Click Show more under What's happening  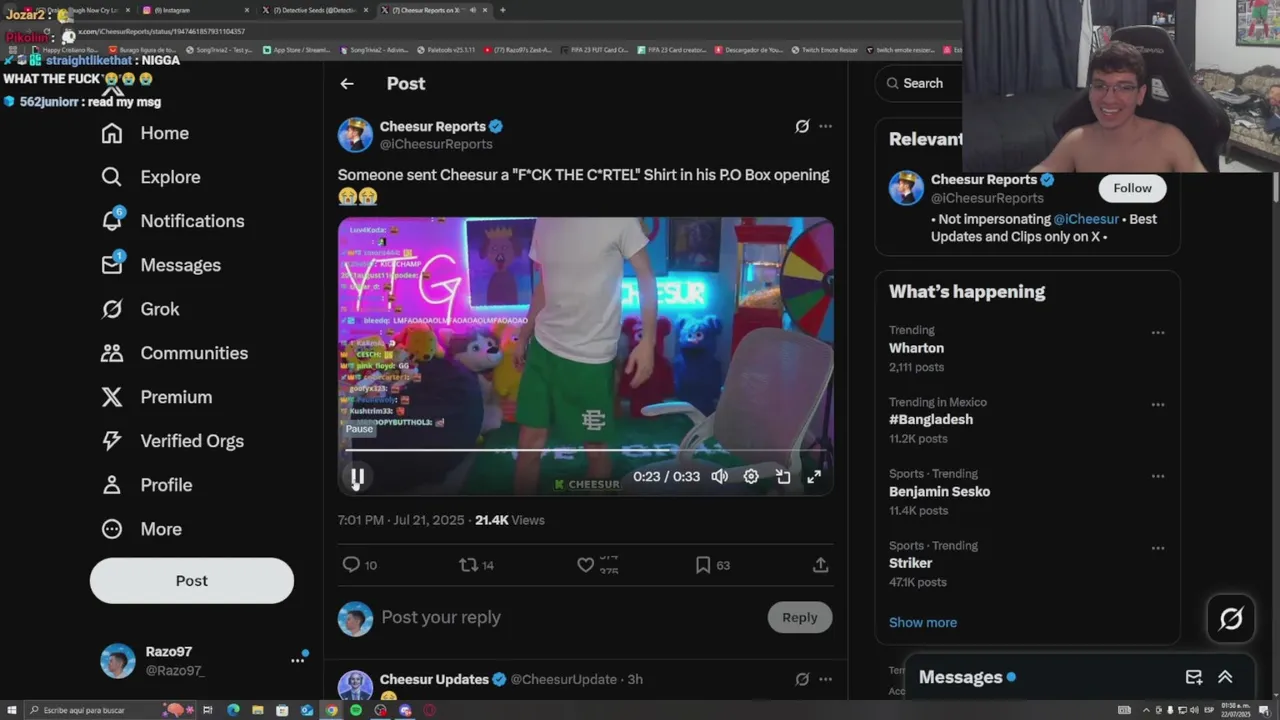coord(923,622)
